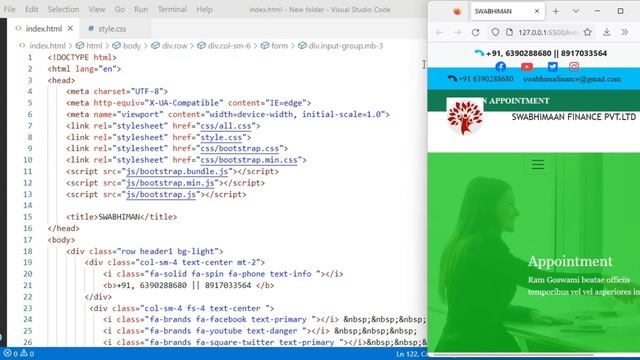Screen dimensions: 640x360
Task: Click the browser horizontal scrollbar
Action: [513, 355]
